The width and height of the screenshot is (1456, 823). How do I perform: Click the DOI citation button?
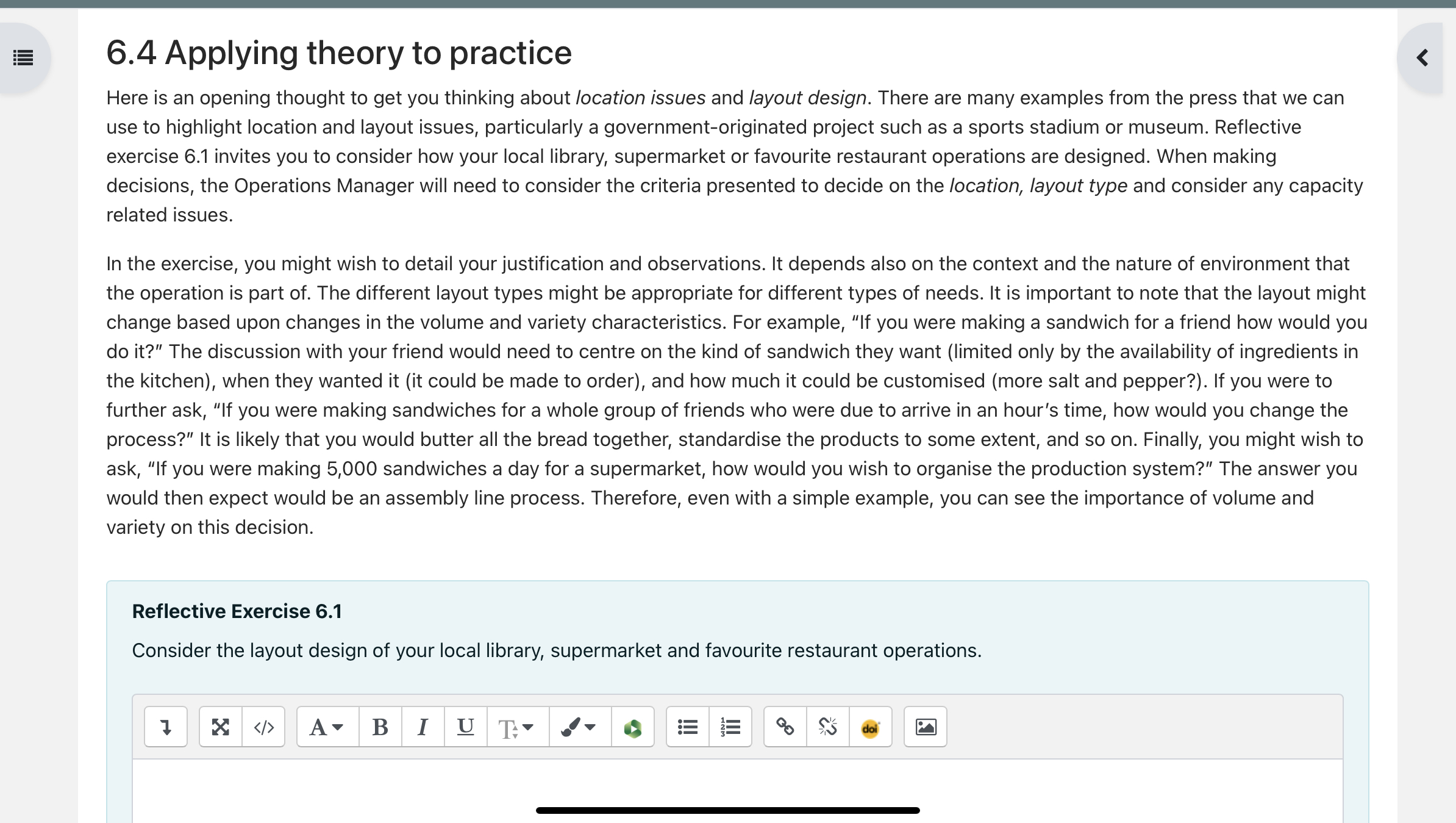point(870,726)
